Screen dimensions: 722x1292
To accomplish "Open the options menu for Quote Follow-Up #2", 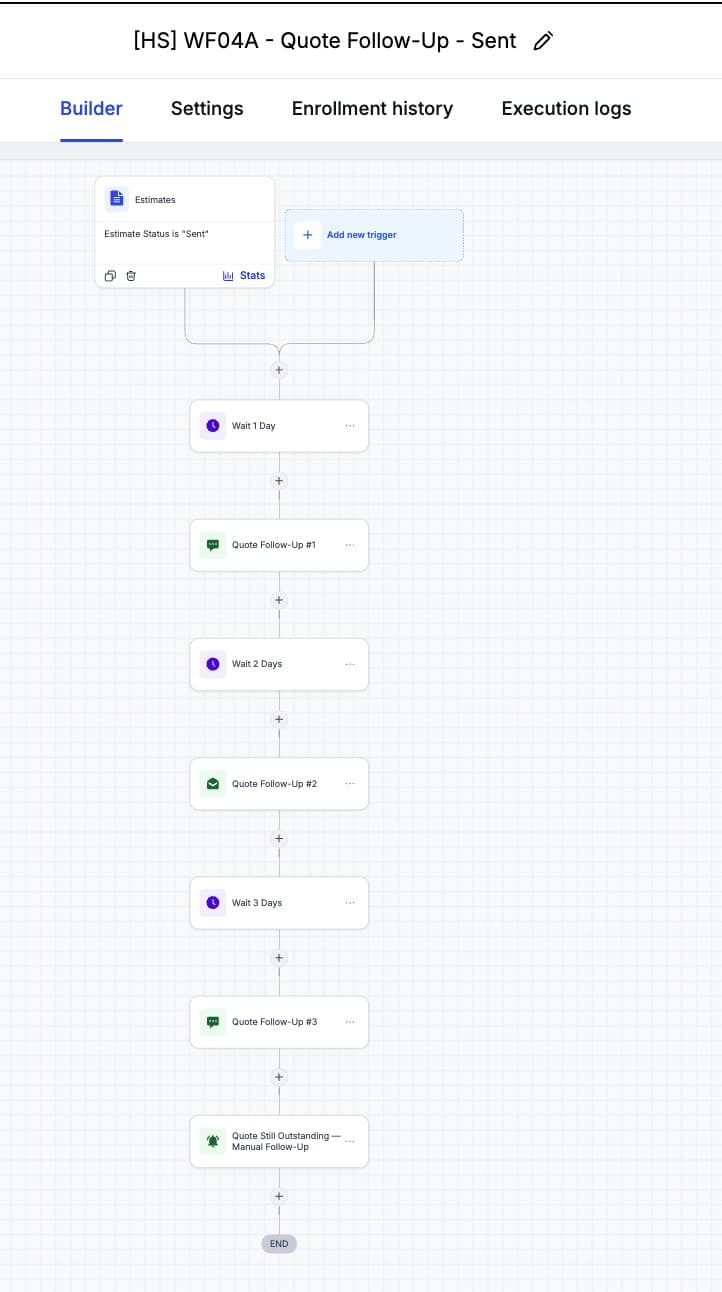I will [x=349, y=783].
